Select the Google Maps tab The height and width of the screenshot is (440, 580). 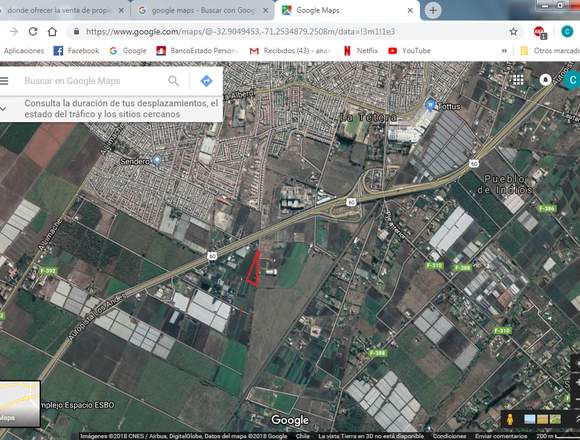point(347,10)
